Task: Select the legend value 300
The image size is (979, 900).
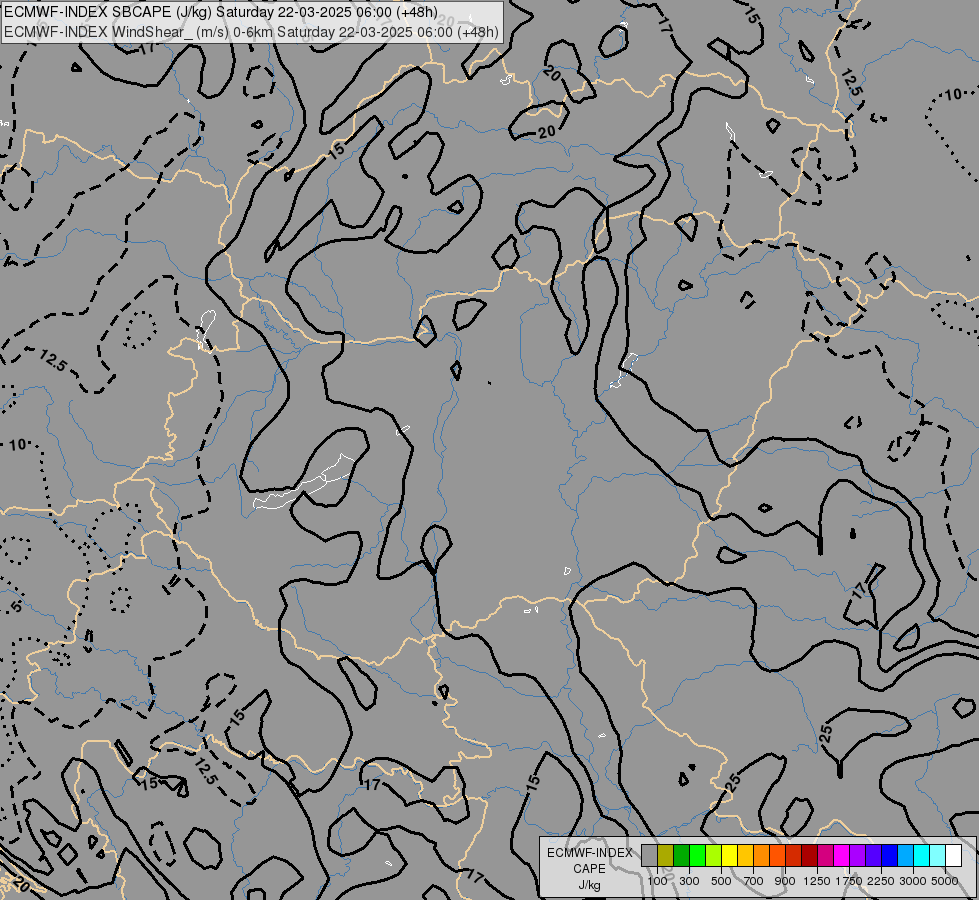Action: click(689, 881)
